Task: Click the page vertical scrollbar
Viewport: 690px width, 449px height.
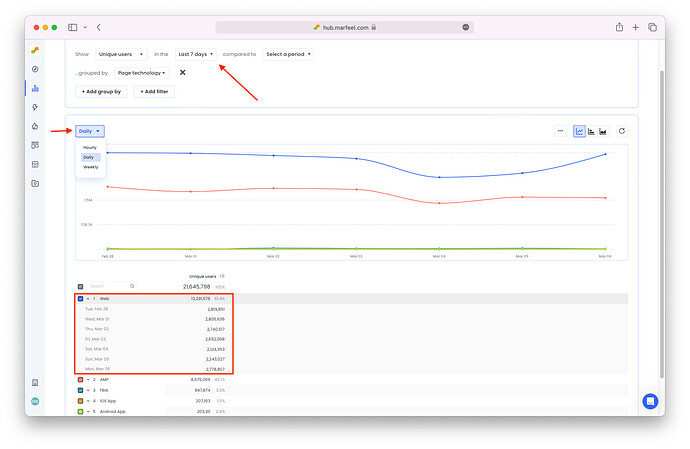Action: [661, 224]
